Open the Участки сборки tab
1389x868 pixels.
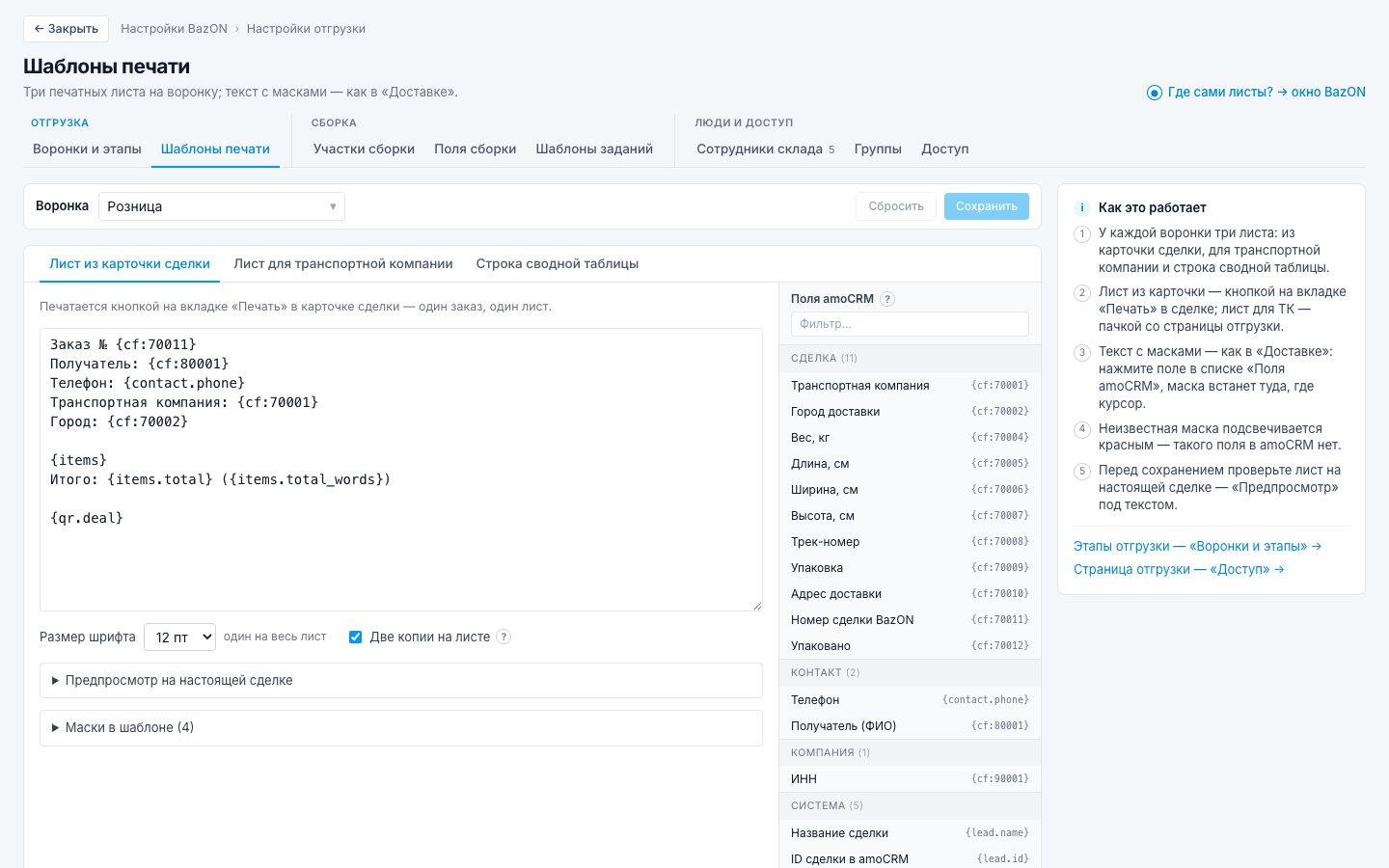[x=364, y=149]
